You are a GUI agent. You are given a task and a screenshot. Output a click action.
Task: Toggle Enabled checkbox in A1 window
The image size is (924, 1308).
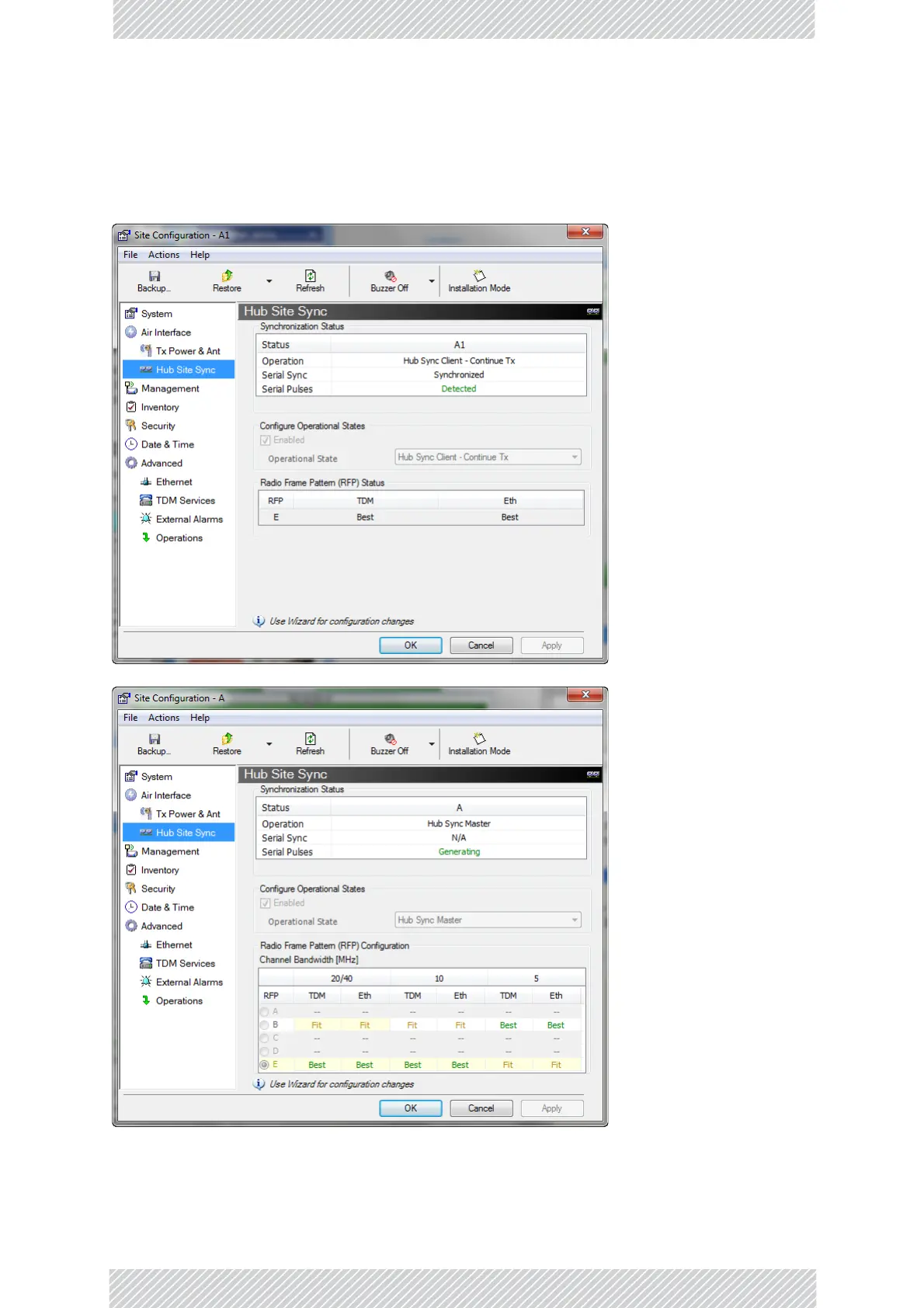266,440
